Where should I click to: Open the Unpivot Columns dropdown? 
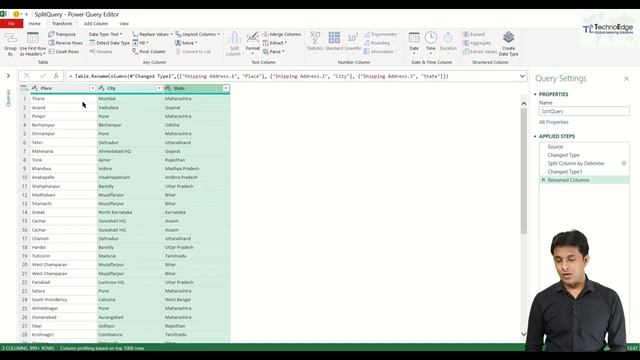point(198,34)
